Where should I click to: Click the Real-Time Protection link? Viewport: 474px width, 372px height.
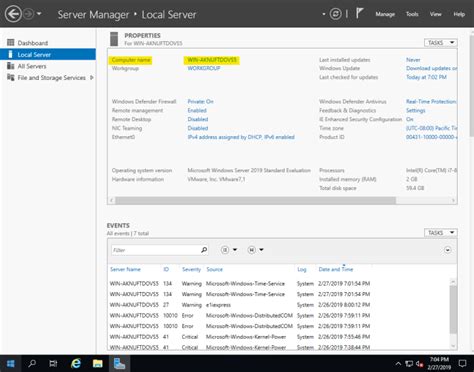point(431,102)
